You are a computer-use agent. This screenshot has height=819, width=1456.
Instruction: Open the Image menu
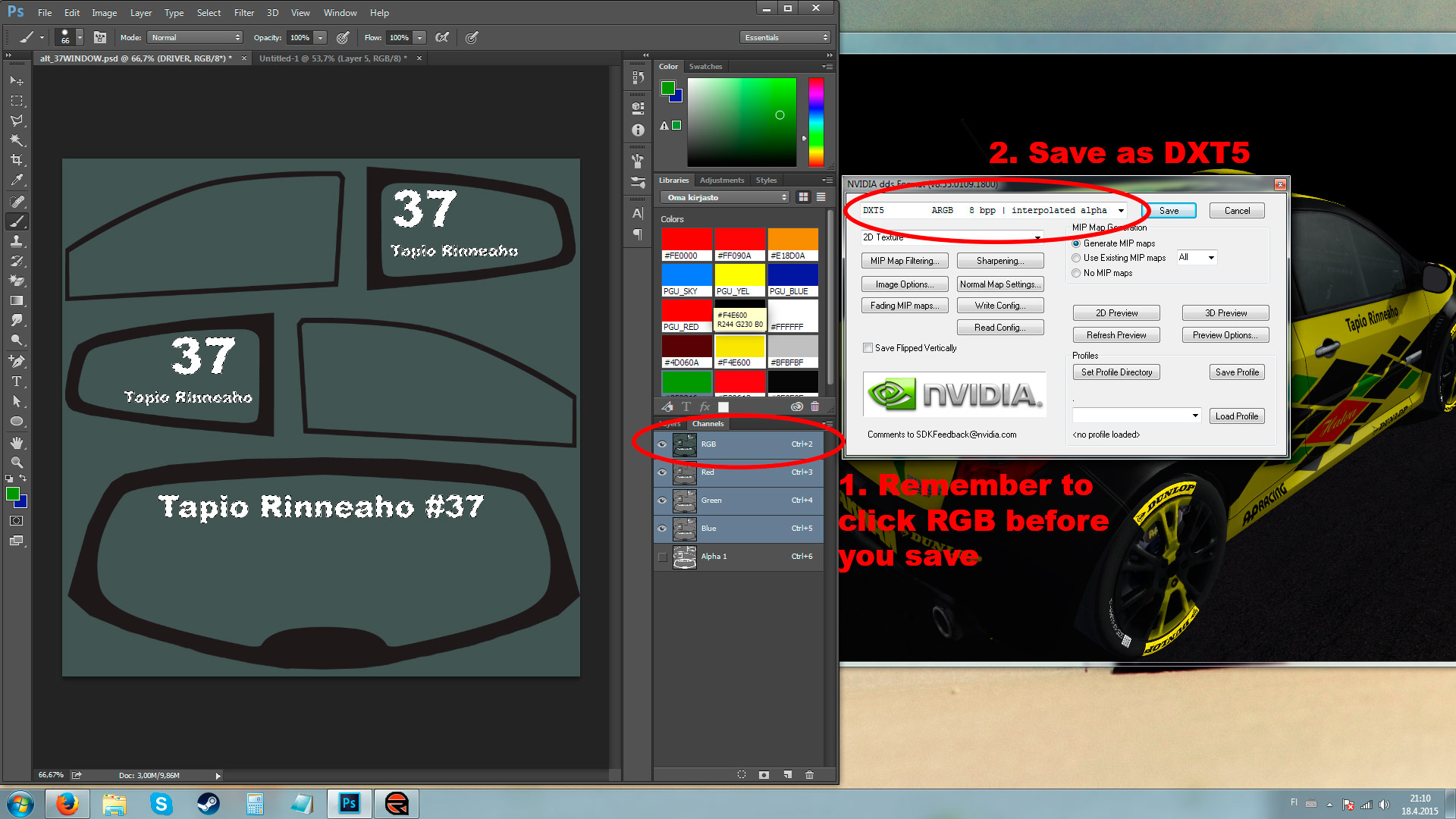(105, 13)
